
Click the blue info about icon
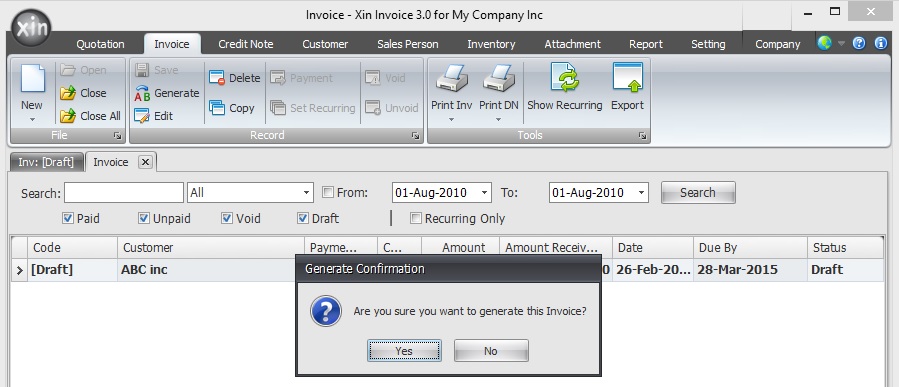click(881, 43)
